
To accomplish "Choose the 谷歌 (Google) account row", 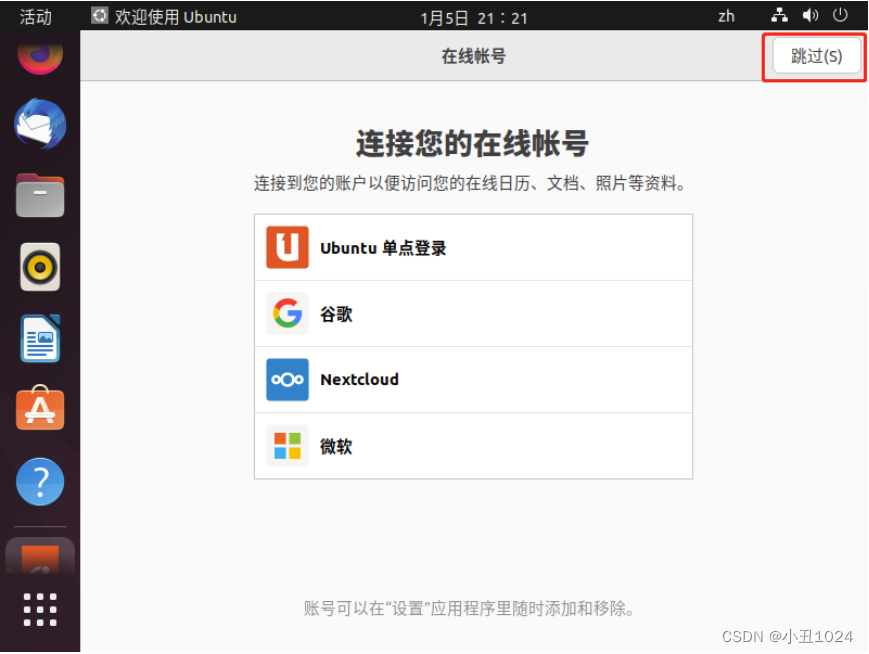I will click(473, 314).
